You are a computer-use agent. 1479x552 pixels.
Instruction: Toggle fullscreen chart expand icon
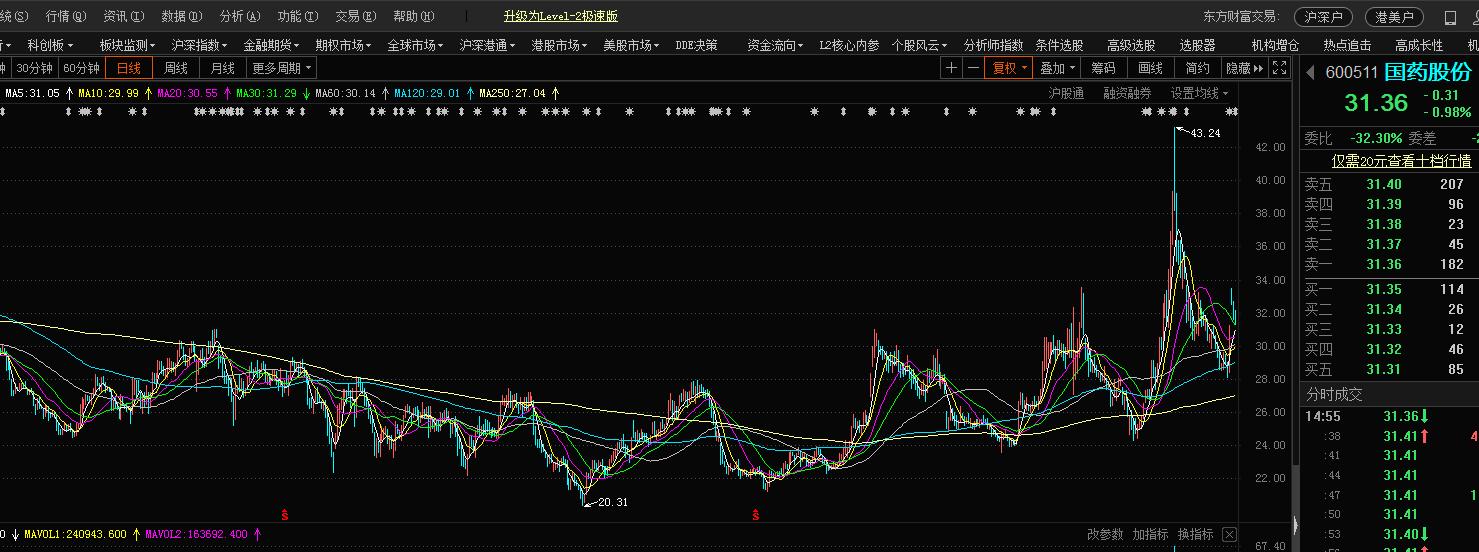pyautogui.click(x=1280, y=68)
